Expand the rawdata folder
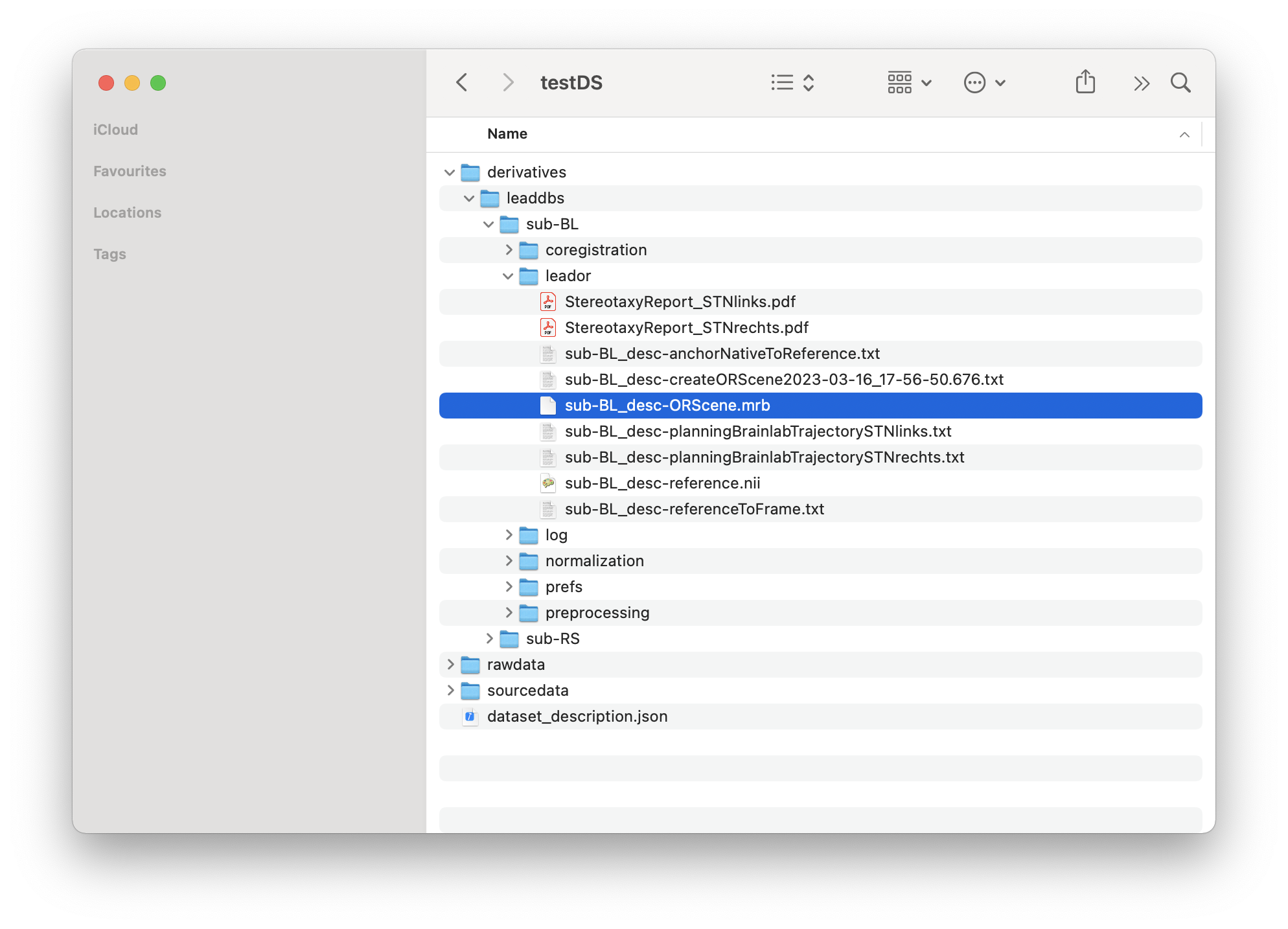1288x929 pixels. [x=450, y=665]
